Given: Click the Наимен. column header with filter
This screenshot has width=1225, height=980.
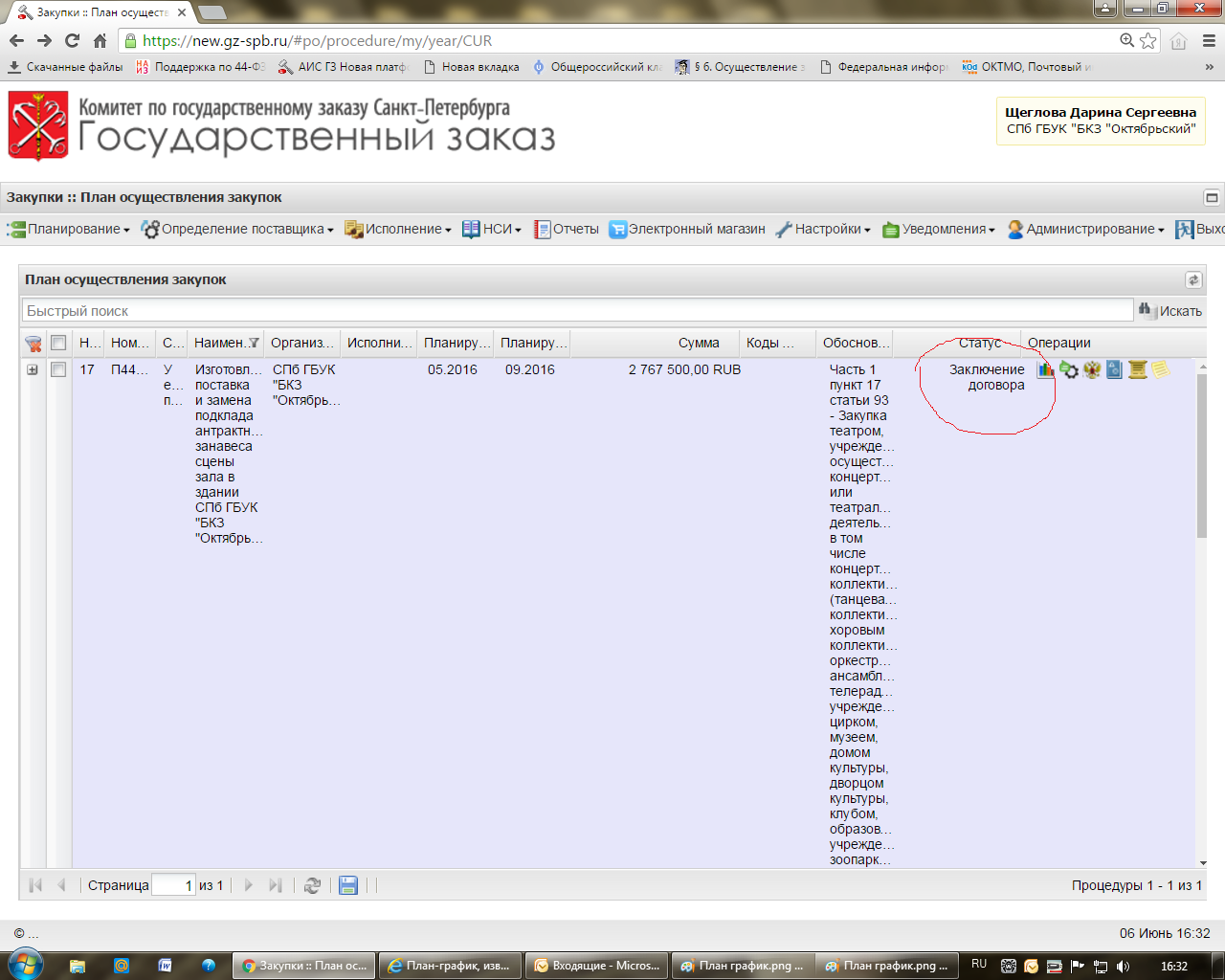Looking at the screenshot, I should (226, 343).
